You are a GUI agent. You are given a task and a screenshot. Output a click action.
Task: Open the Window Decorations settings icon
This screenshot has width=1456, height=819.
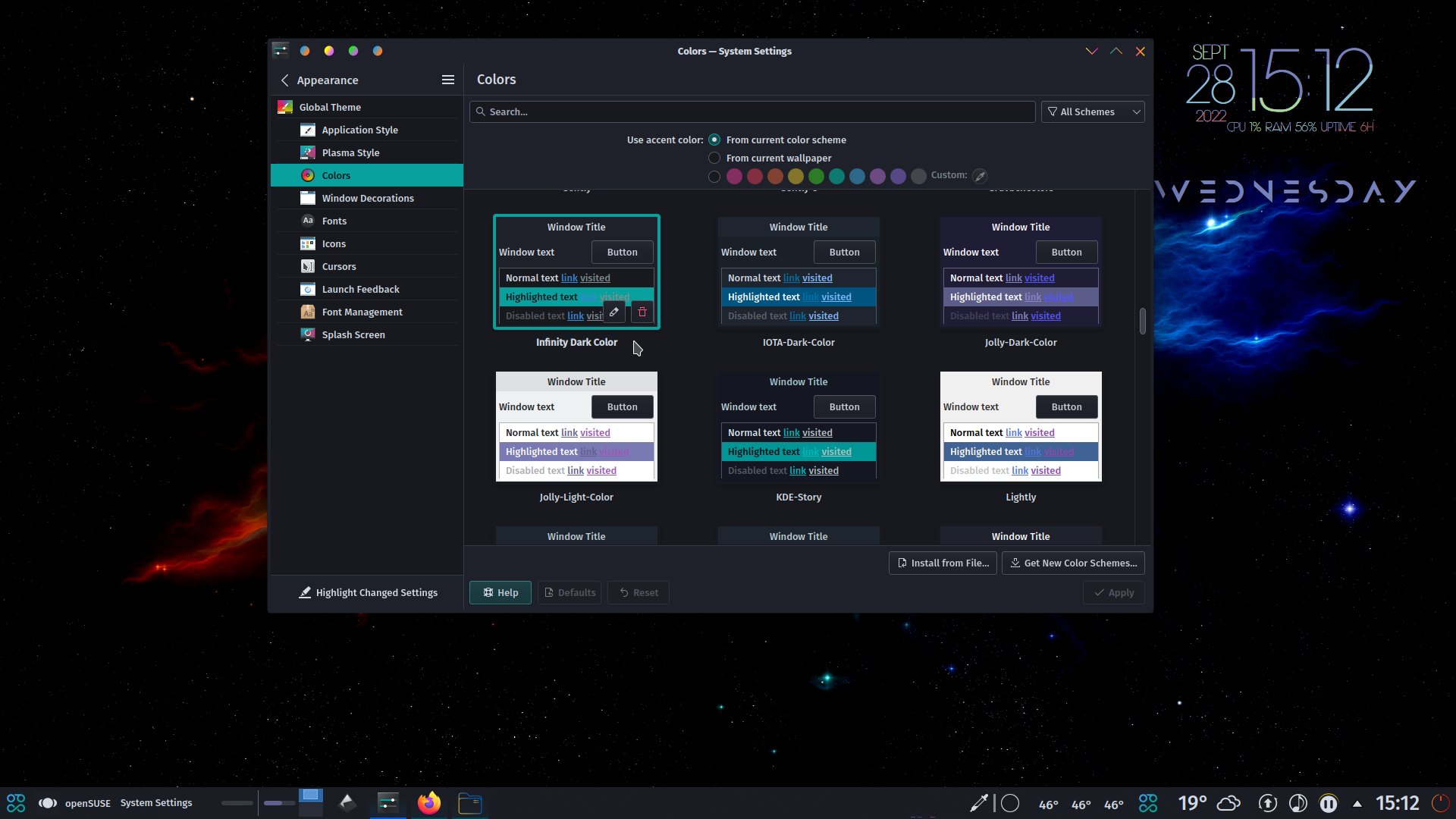[308, 198]
